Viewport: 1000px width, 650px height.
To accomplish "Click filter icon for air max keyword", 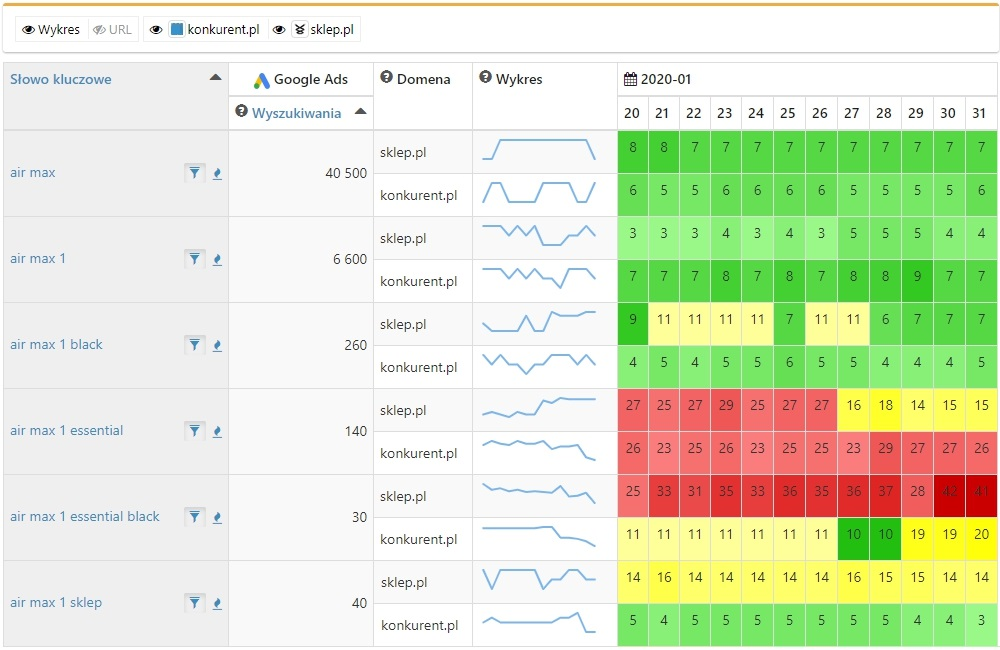I will pos(194,173).
